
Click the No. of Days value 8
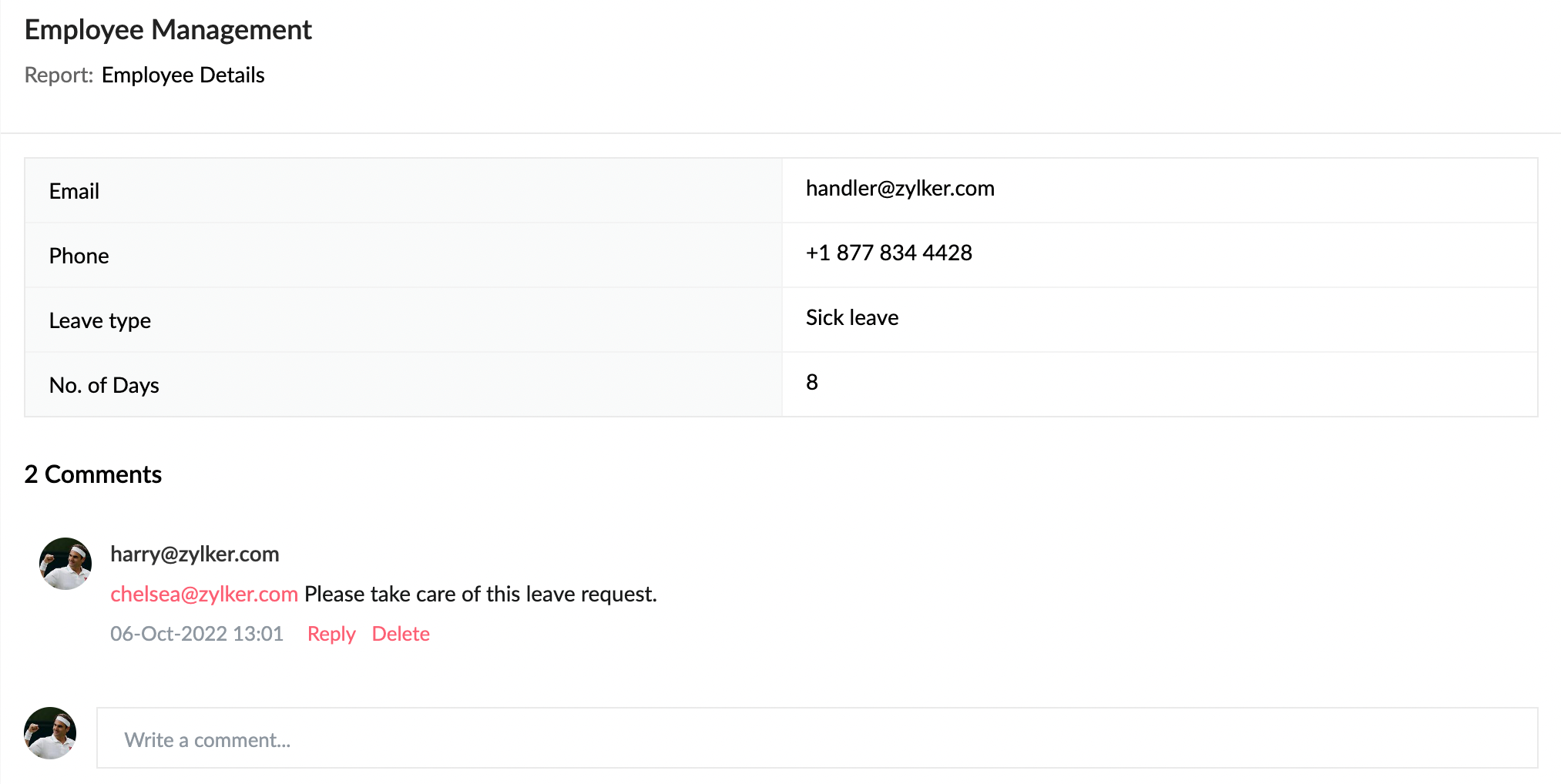812,382
